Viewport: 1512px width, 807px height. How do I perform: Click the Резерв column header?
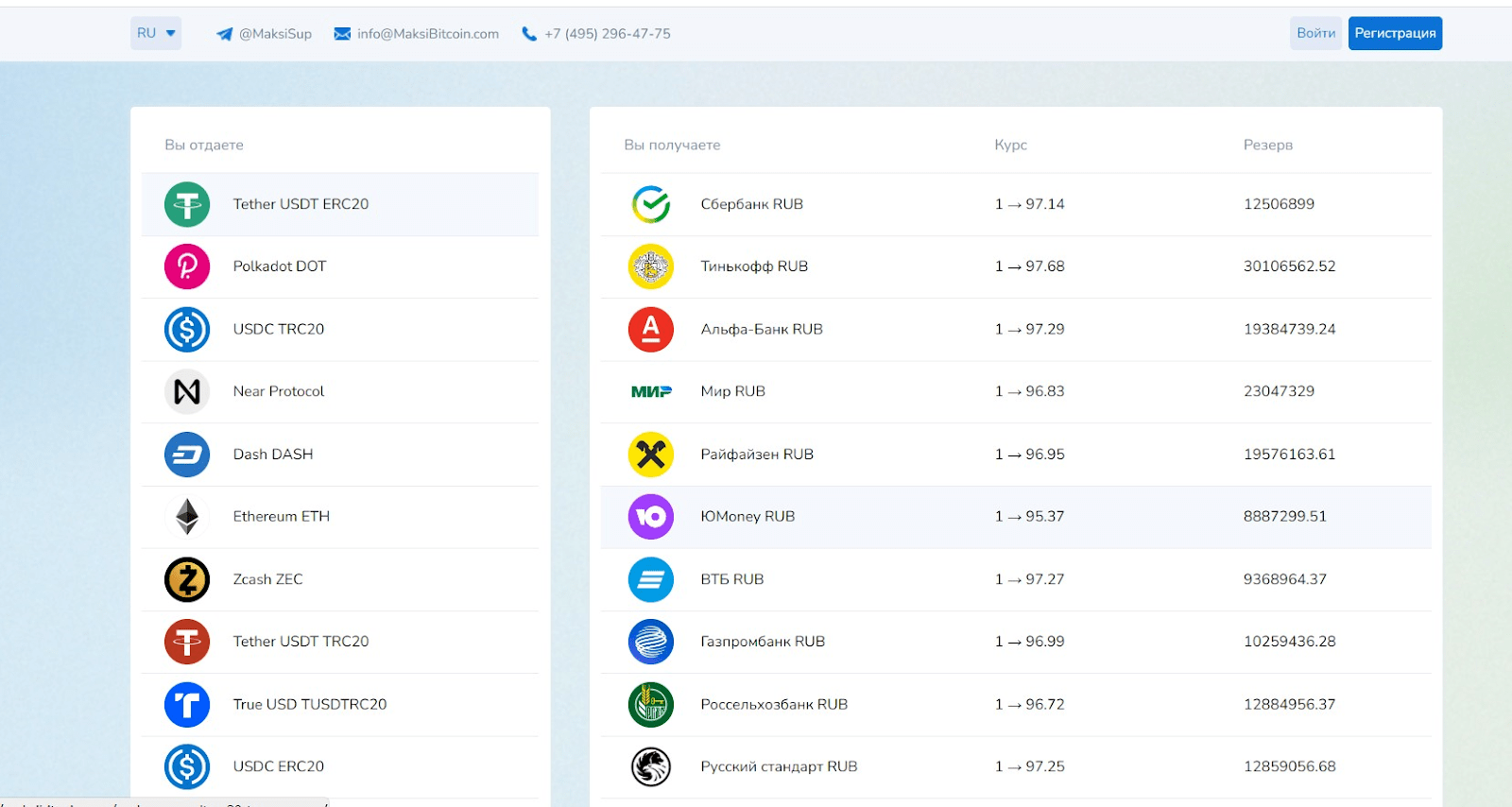(x=1267, y=146)
